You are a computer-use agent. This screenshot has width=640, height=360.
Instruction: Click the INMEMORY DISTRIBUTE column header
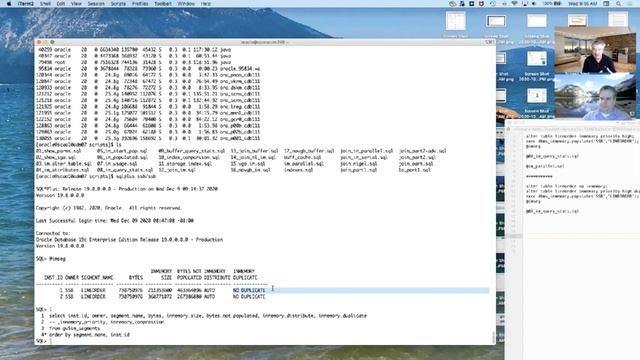(x=217, y=274)
